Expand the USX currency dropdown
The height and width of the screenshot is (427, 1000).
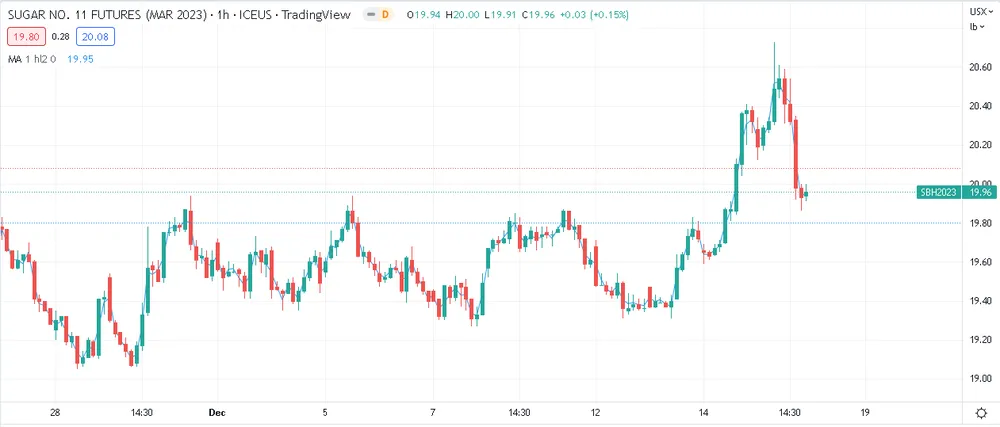[x=979, y=11]
